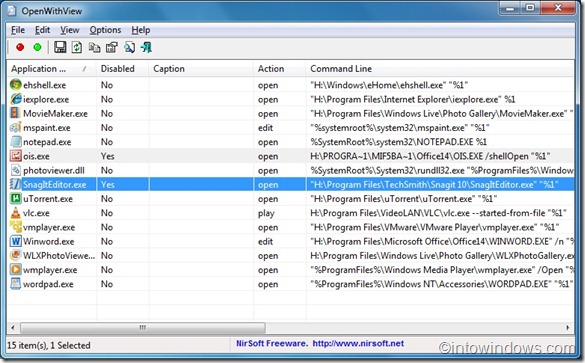Click the 'Yes' disabled value for SnagItEditor.exe
This screenshot has width=585, height=363.
(x=107, y=184)
